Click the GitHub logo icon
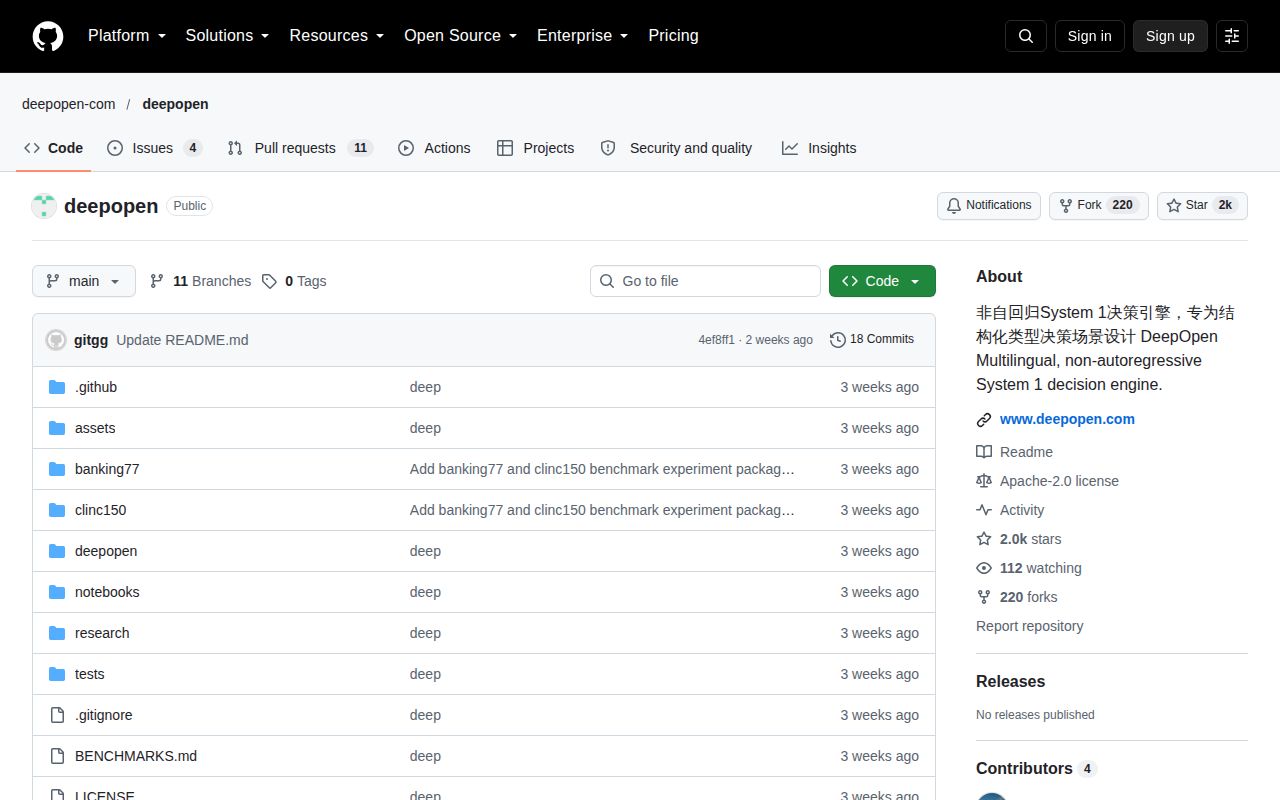Image resolution: width=1280 pixels, height=800 pixels. (x=48, y=36)
